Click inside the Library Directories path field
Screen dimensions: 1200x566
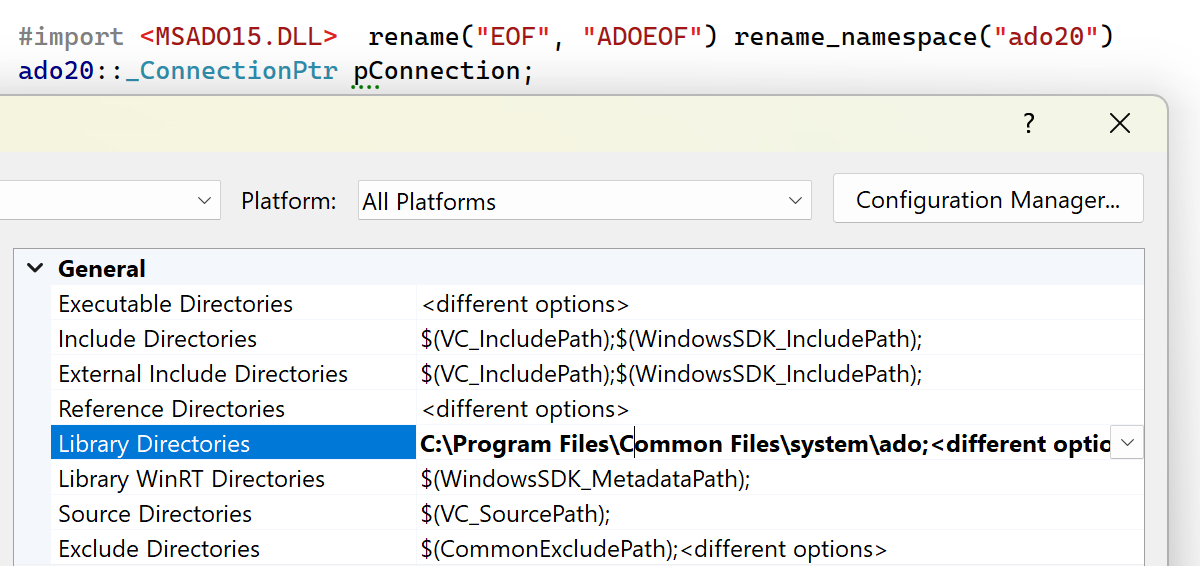760,444
